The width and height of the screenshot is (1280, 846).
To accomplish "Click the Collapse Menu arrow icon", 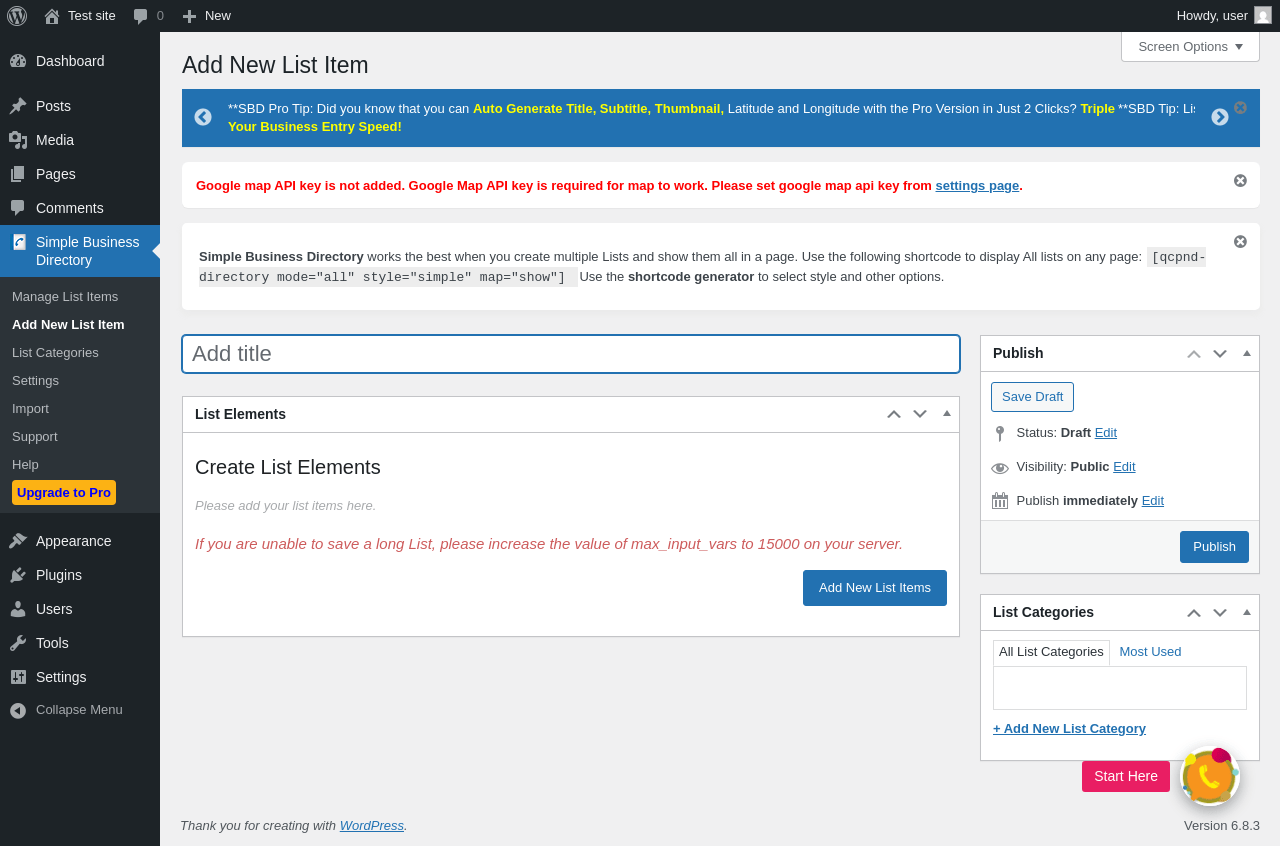I will click(18, 710).
